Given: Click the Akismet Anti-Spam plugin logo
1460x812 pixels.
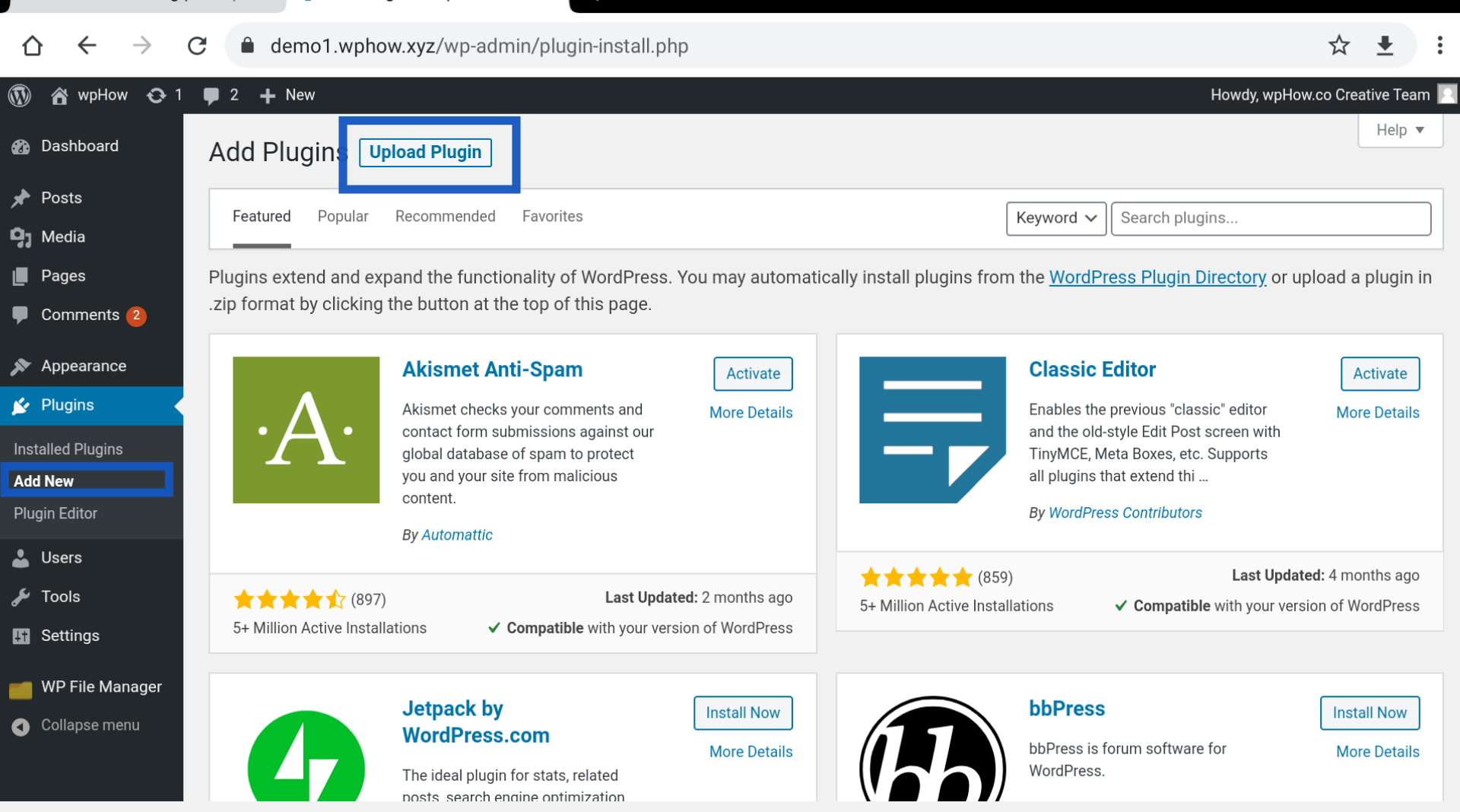Looking at the screenshot, I should pos(306,430).
